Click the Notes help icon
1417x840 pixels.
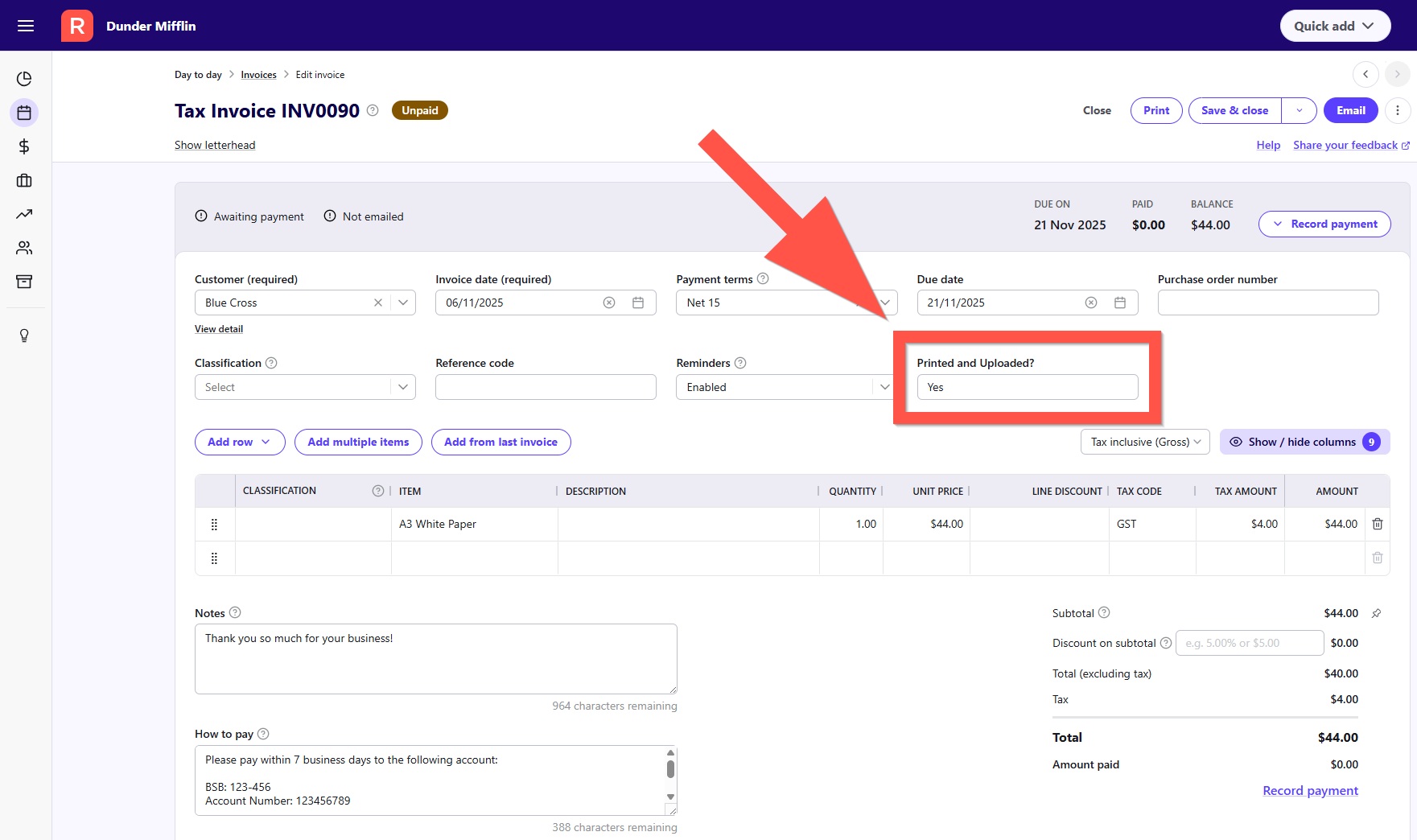[x=235, y=612]
